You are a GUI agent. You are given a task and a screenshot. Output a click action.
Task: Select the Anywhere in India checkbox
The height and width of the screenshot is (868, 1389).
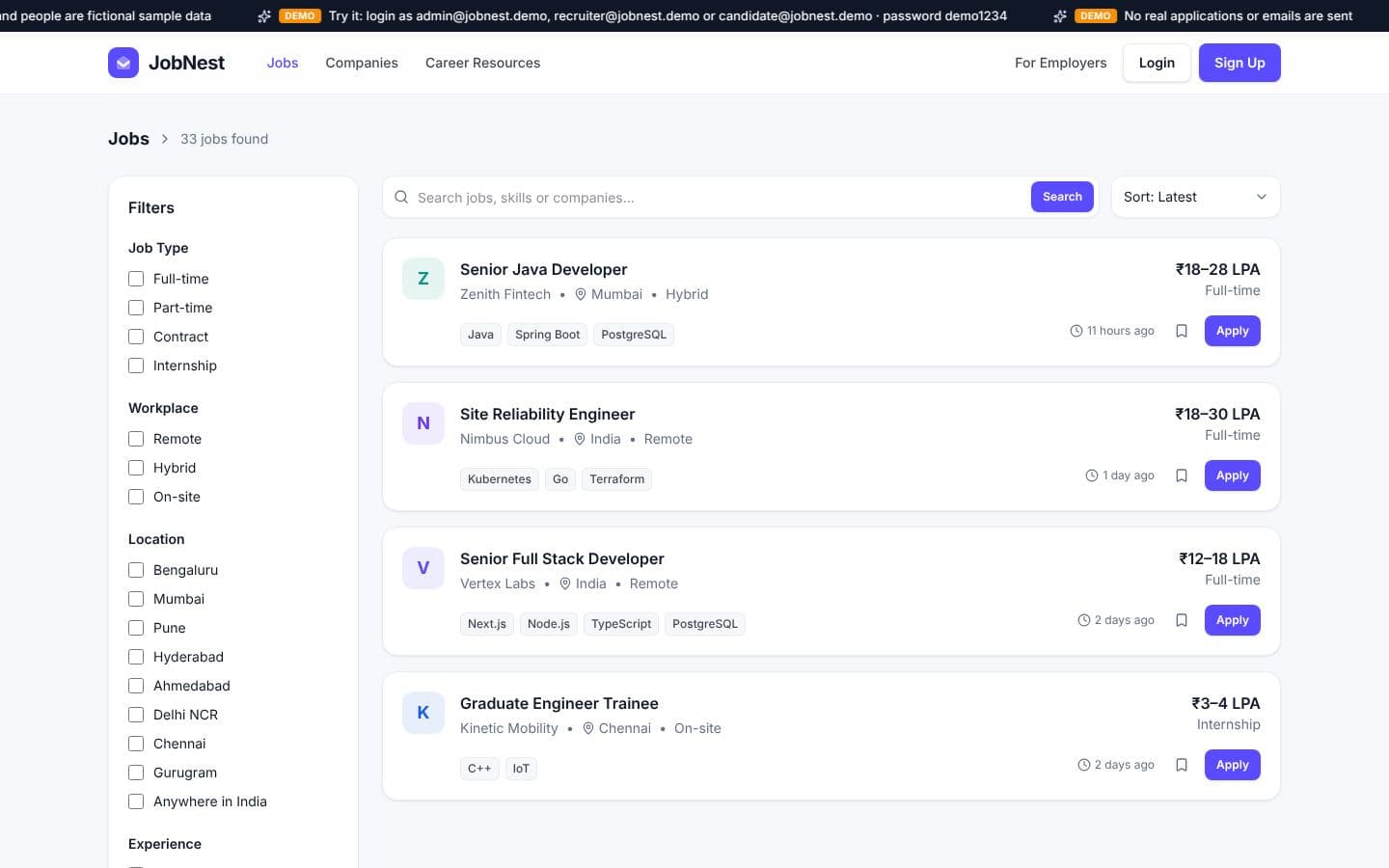[136, 801]
